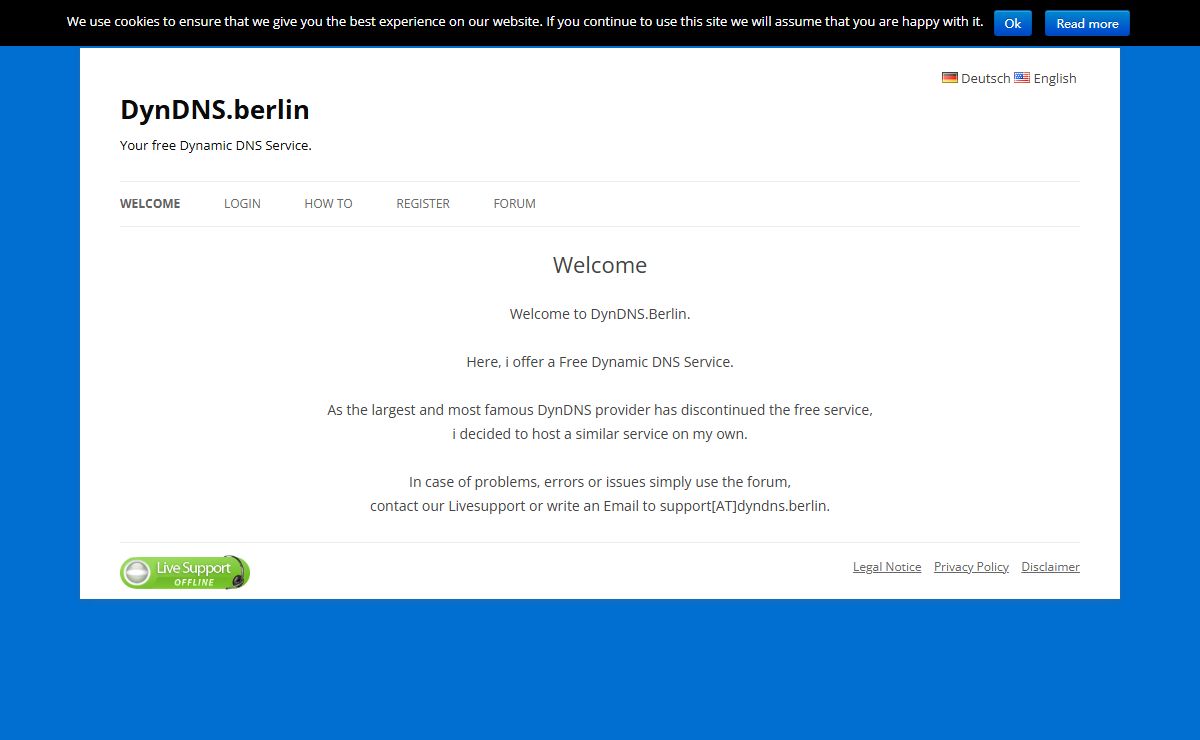
Task: Open the LOGIN menu item
Action: point(242,203)
